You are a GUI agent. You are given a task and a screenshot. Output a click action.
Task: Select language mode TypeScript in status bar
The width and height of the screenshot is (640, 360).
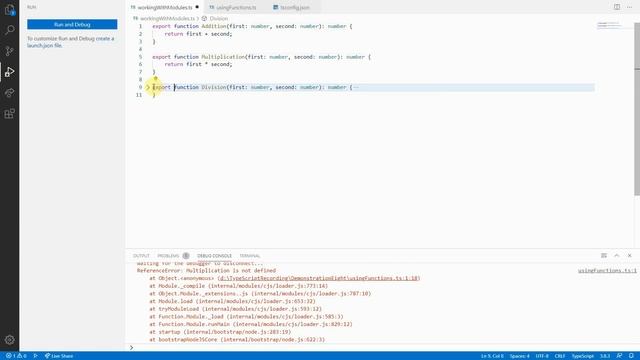click(x=582, y=356)
